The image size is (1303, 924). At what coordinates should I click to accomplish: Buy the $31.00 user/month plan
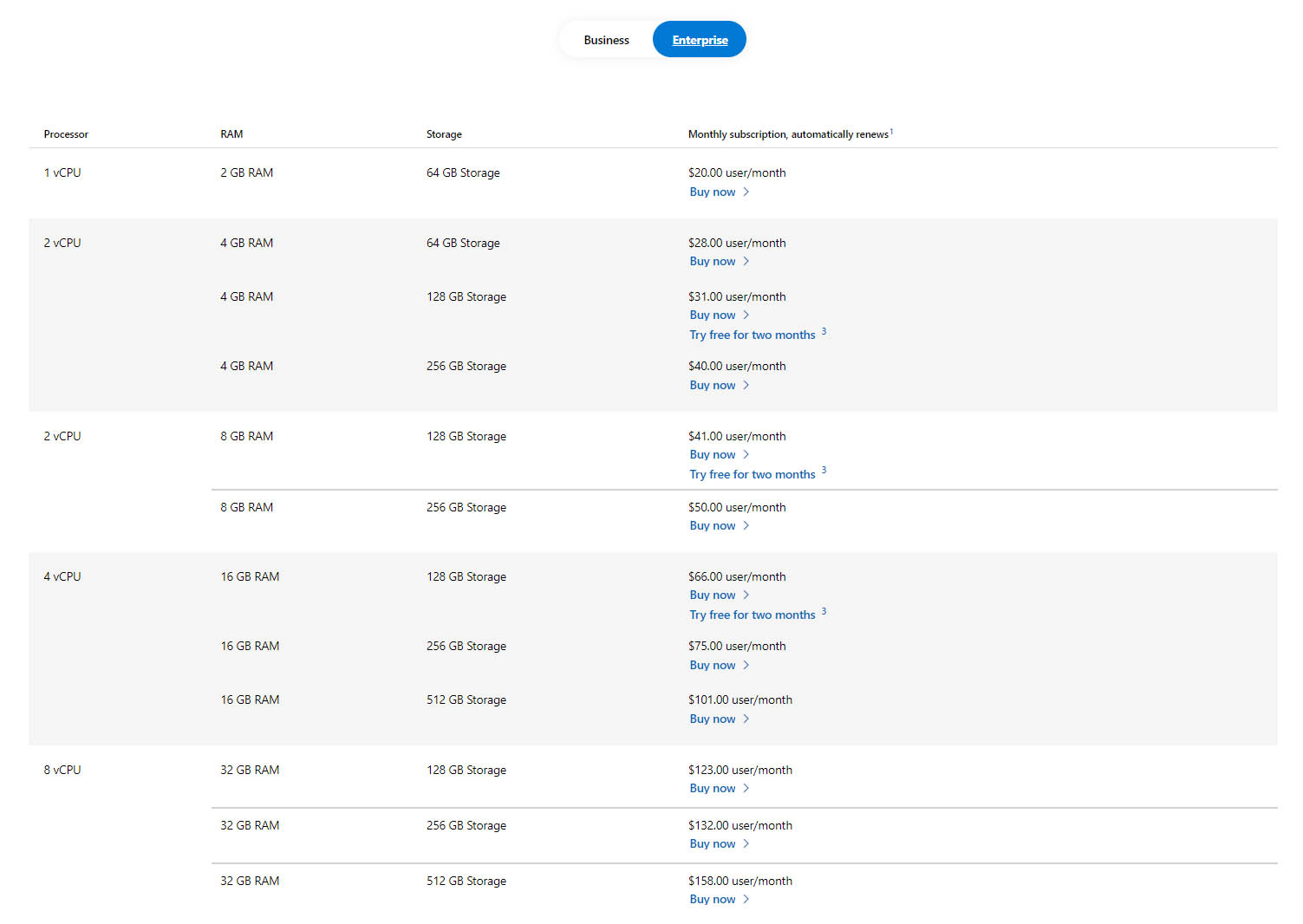pos(713,315)
